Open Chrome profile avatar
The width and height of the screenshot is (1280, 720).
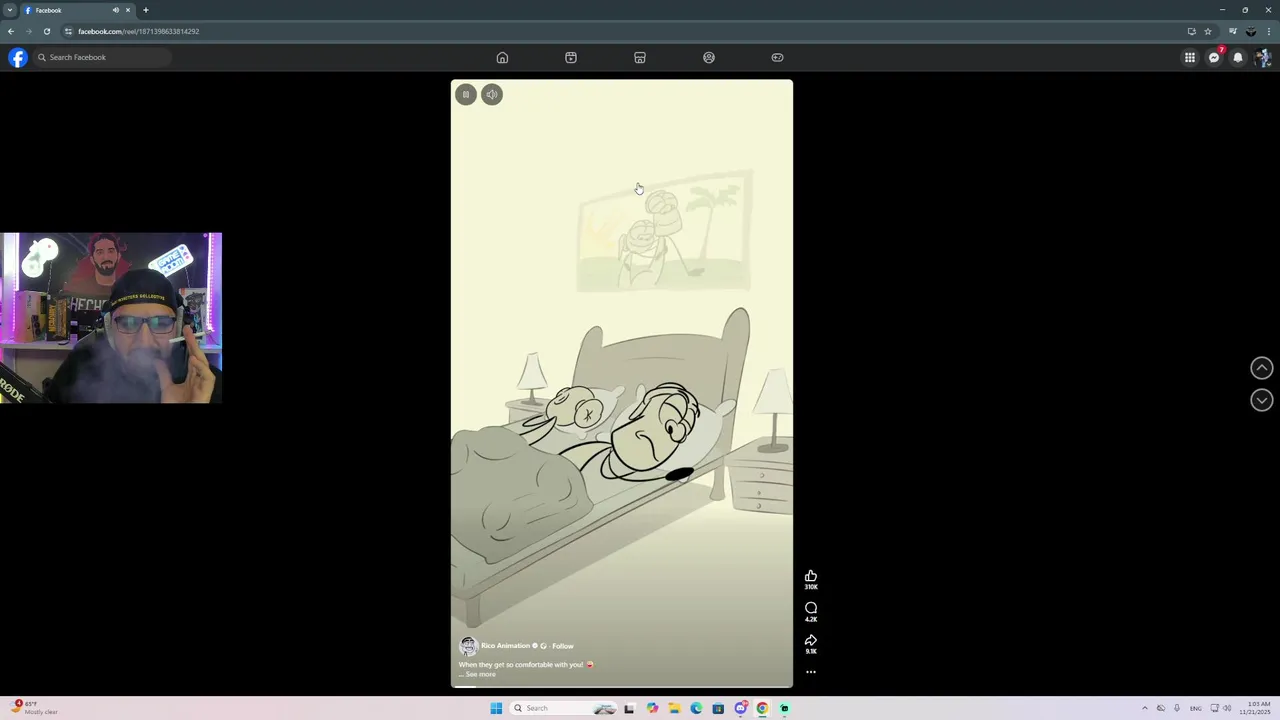click(1250, 31)
